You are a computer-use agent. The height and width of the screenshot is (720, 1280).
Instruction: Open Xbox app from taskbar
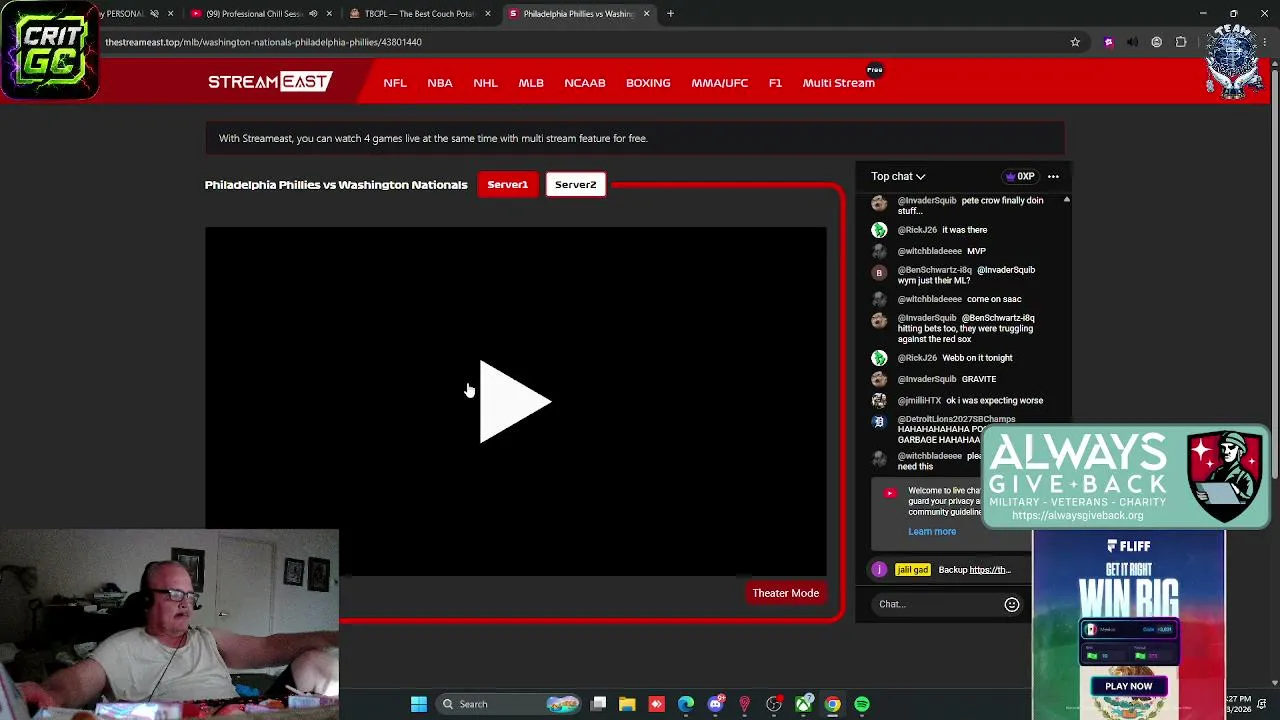[x=803, y=704]
